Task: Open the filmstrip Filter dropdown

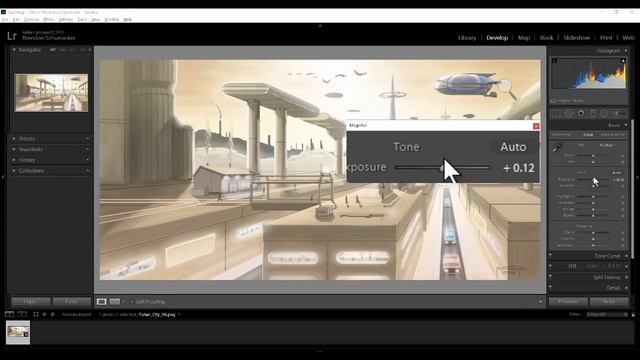Action: [x=606, y=314]
